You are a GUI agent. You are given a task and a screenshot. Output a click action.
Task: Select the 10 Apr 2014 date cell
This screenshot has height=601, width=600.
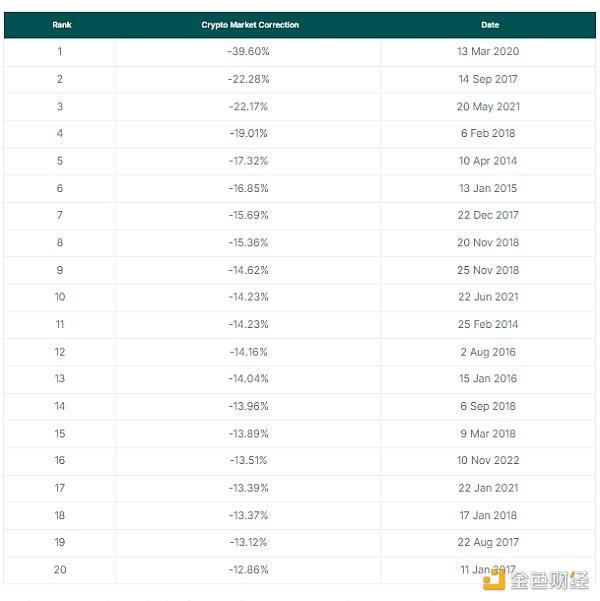click(488, 161)
